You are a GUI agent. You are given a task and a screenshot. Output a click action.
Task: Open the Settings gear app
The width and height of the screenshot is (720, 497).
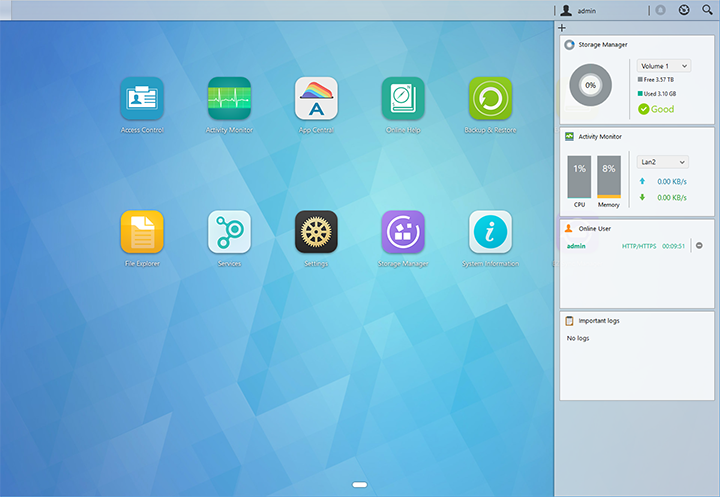click(316, 232)
